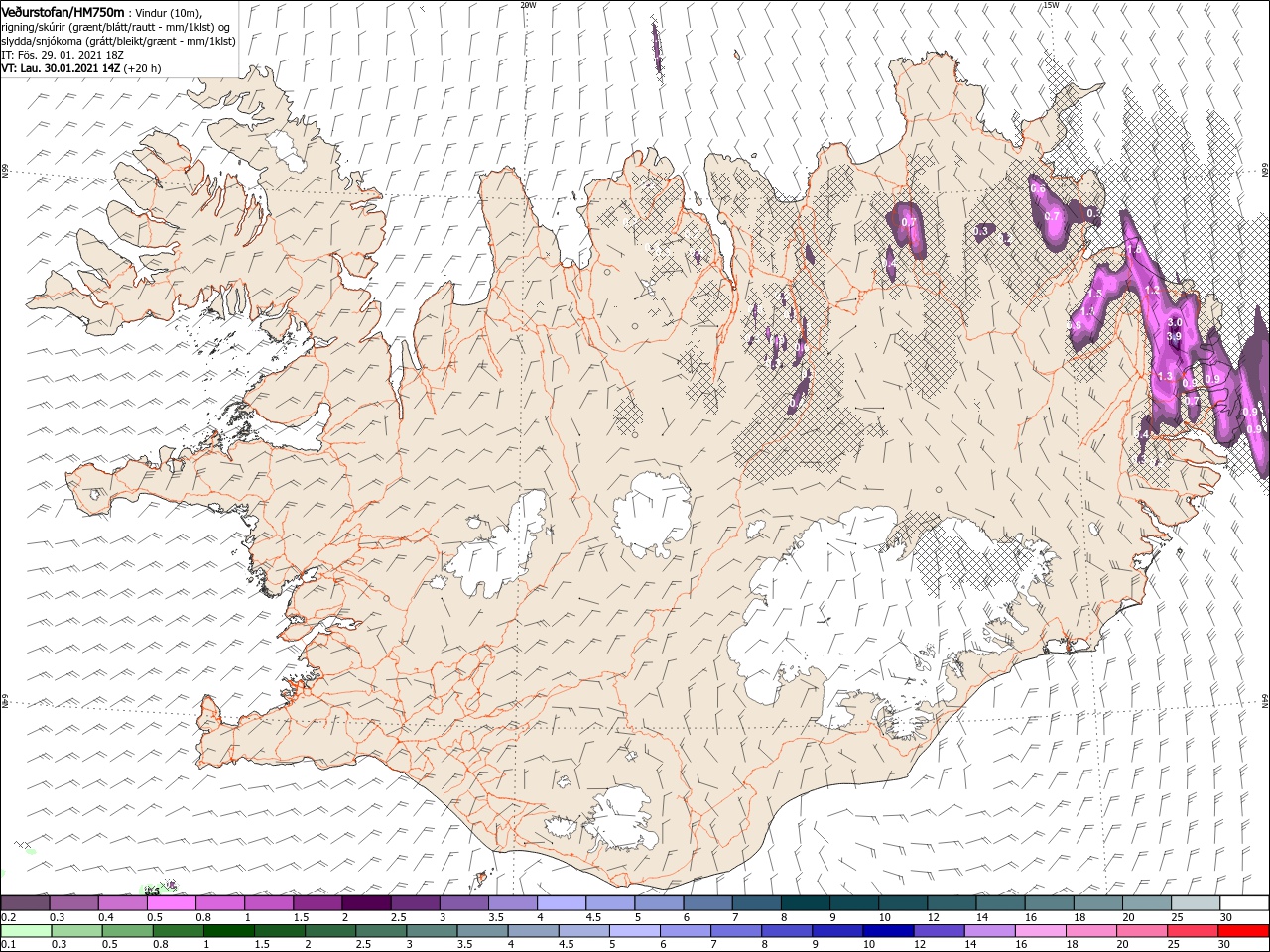
Task: Click the valid time line 'VT: Lau. 30.01.2021 14Z'
Action: pos(62,68)
